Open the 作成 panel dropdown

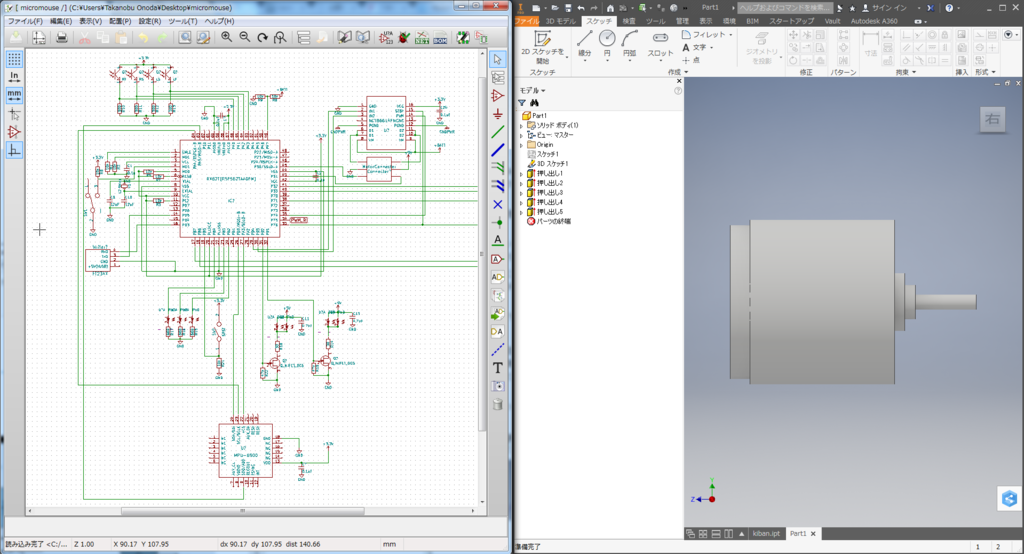(x=678, y=72)
